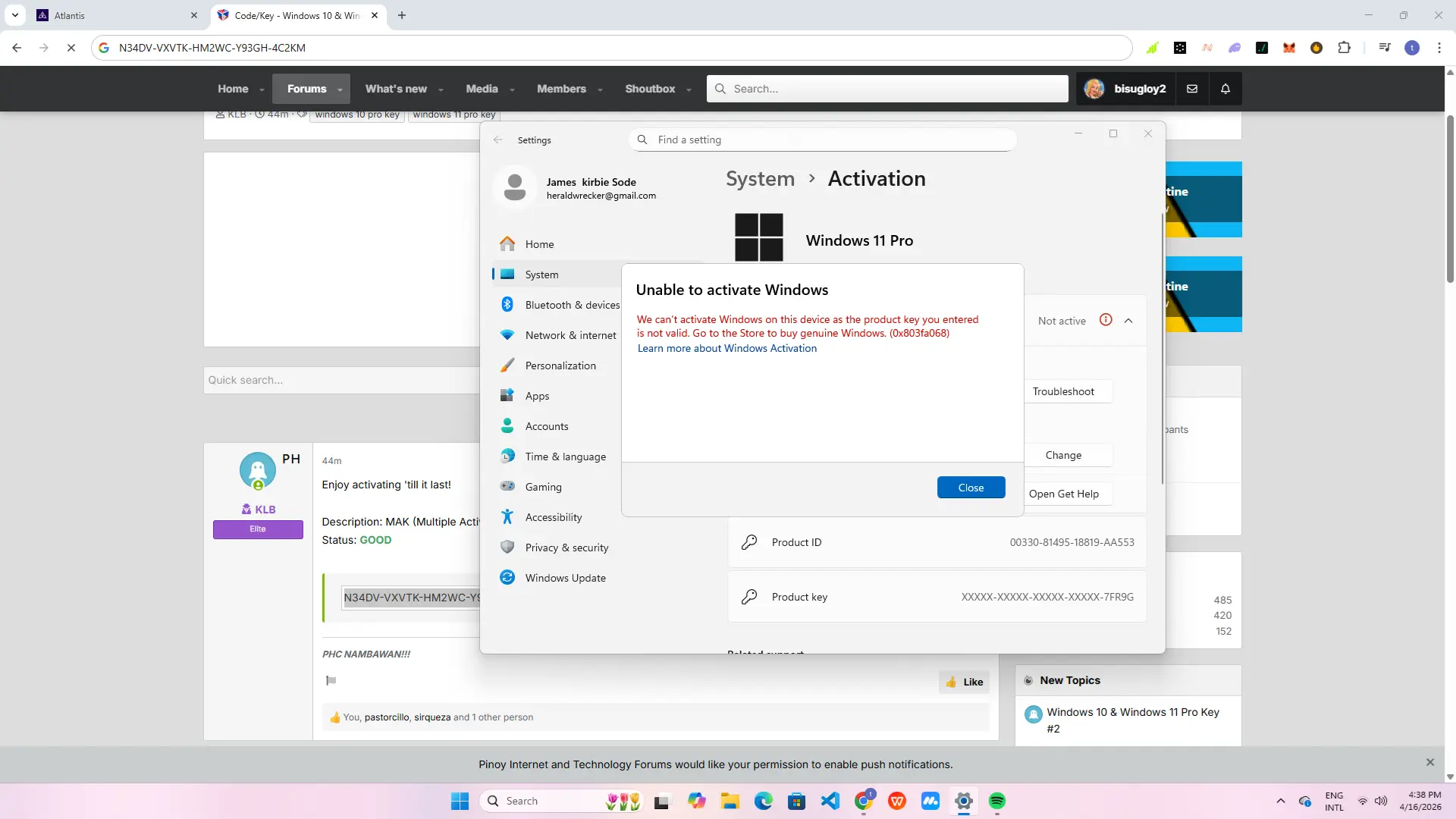Screen dimensions: 1456x819
Task: Click the Product key row key icon
Action: pyautogui.click(x=749, y=597)
